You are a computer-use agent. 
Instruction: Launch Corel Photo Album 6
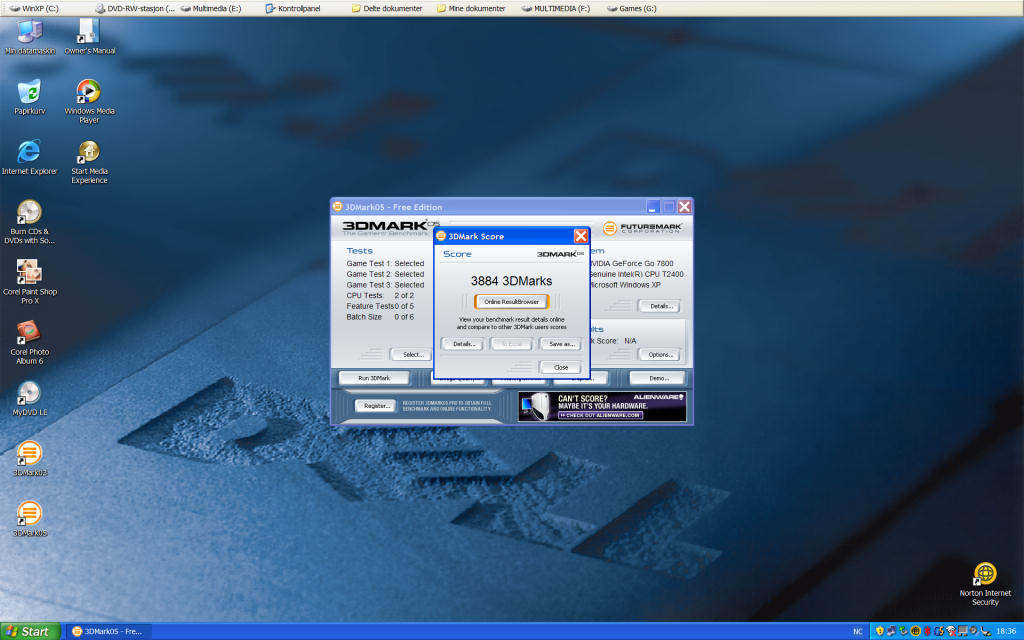pos(29,342)
